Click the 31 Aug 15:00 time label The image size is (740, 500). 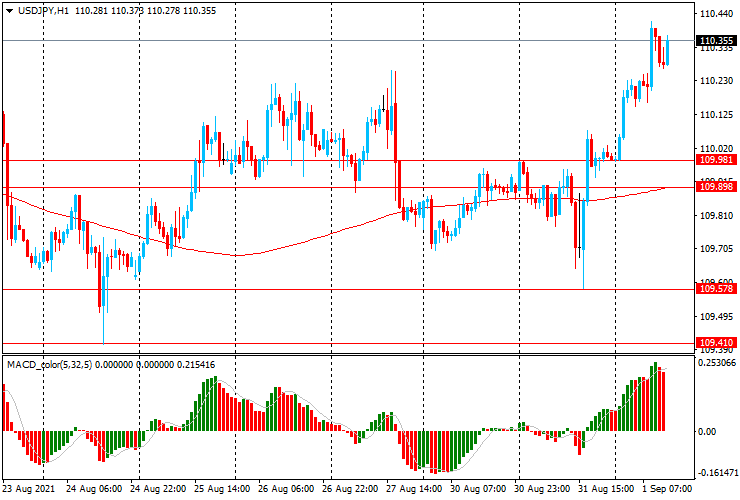tap(606, 488)
